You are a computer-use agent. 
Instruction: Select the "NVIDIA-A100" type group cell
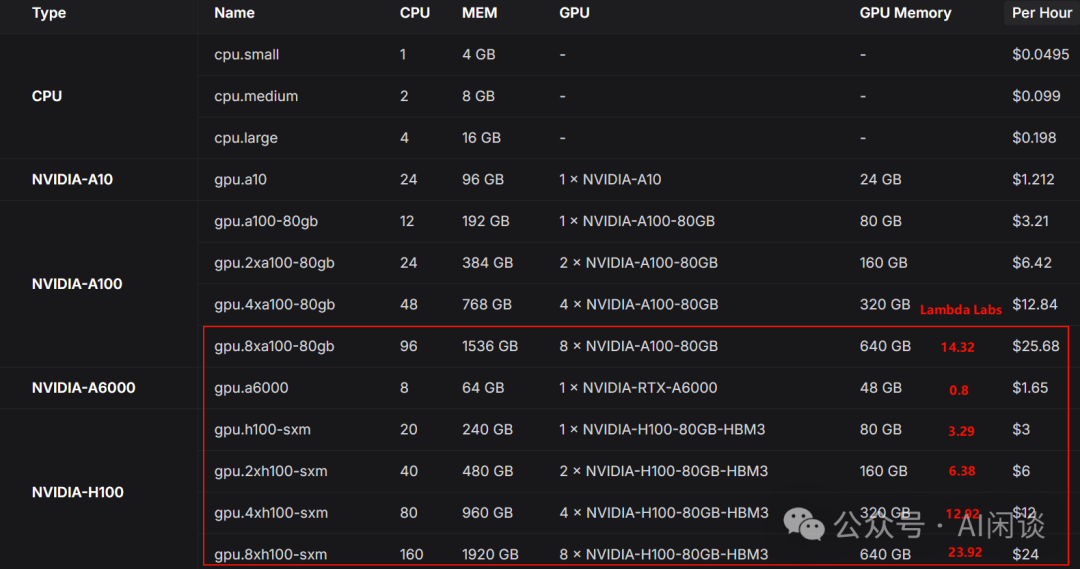click(x=77, y=284)
